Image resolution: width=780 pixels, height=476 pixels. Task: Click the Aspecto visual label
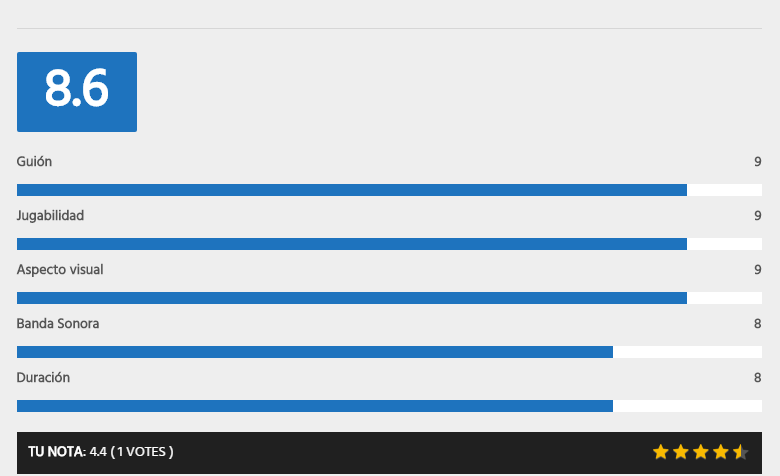[60, 270]
